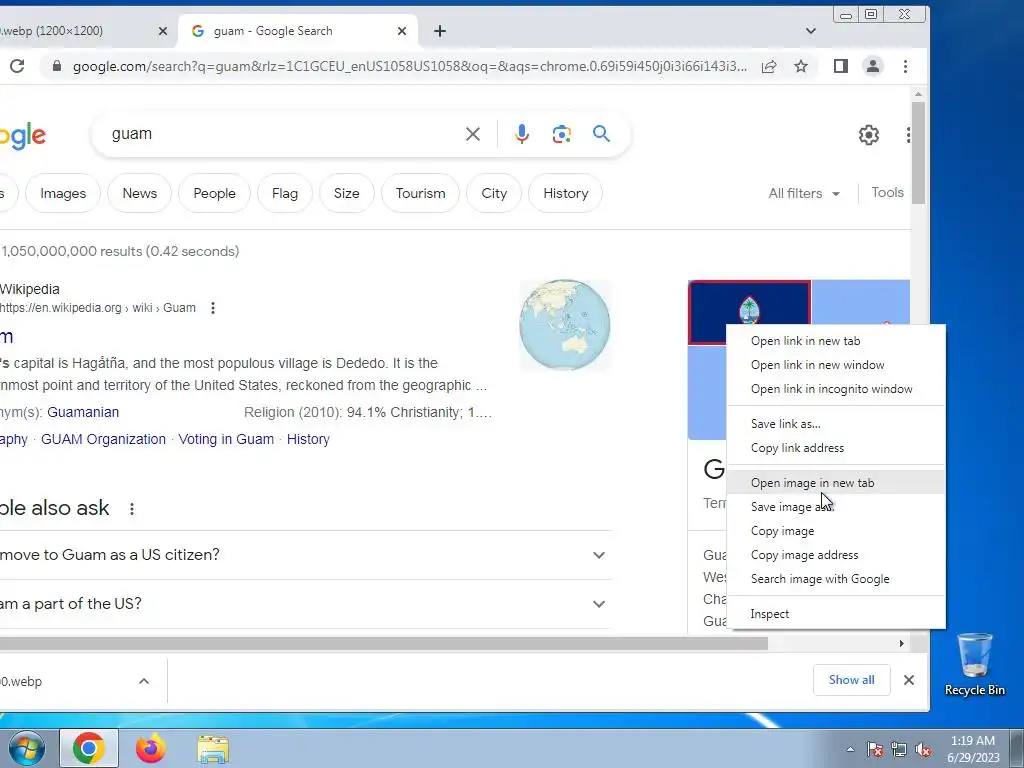Open Windows Explorer from the taskbar

[213, 748]
